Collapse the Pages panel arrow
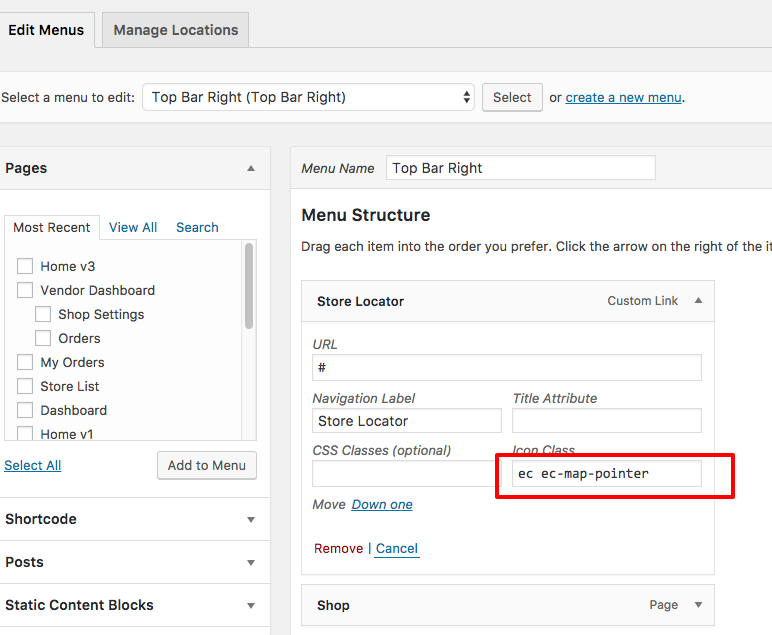The width and height of the screenshot is (772, 635). 251,168
